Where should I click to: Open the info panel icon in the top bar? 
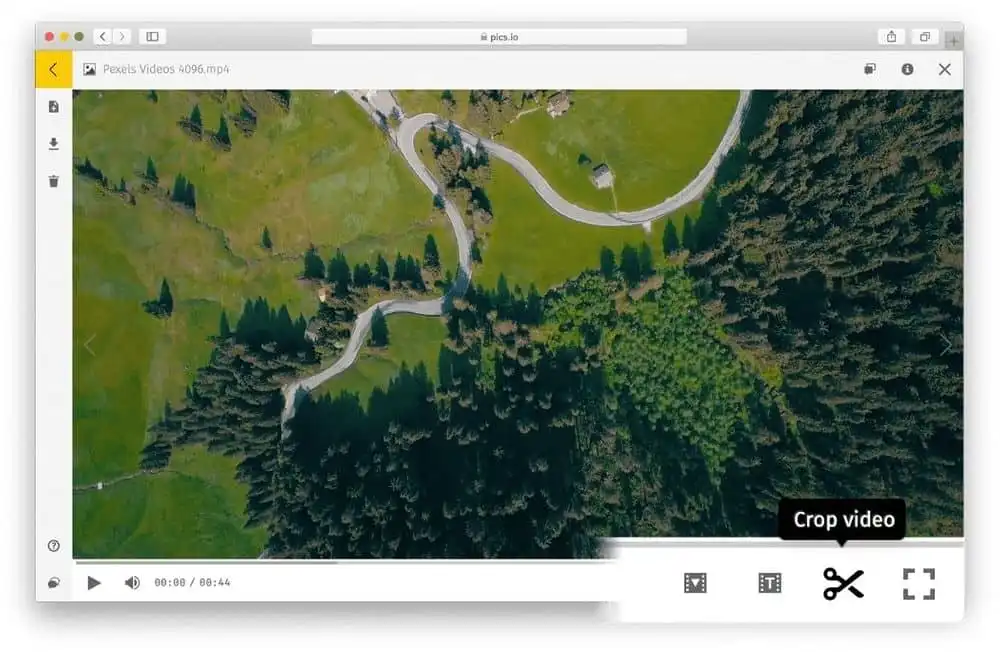tap(907, 69)
